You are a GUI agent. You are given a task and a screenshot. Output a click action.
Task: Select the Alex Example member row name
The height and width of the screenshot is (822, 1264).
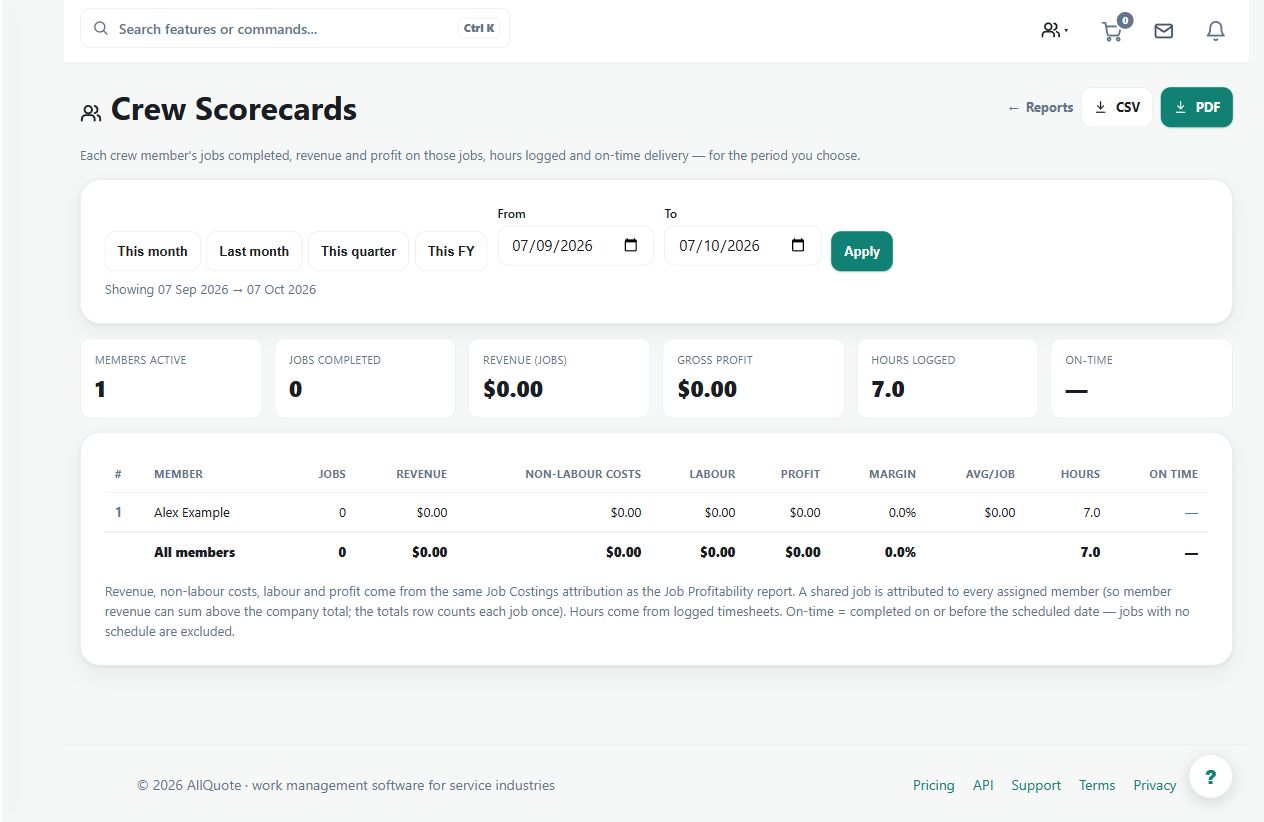[192, 512]
